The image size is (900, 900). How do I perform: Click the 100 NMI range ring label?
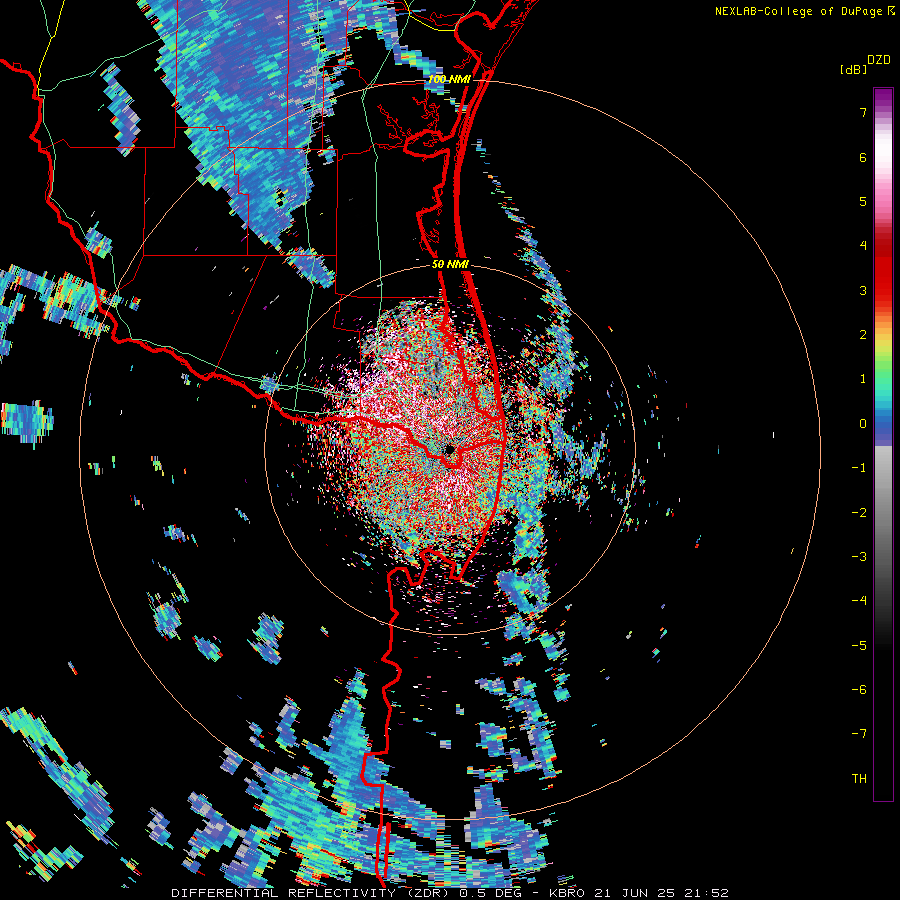(x=449, y=79)
